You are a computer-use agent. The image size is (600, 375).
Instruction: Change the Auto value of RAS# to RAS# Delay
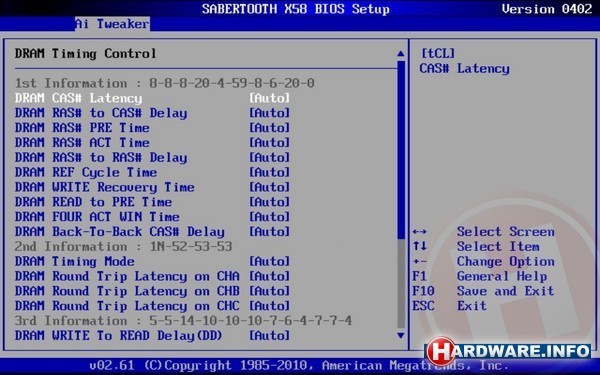(x=269, y=157)
